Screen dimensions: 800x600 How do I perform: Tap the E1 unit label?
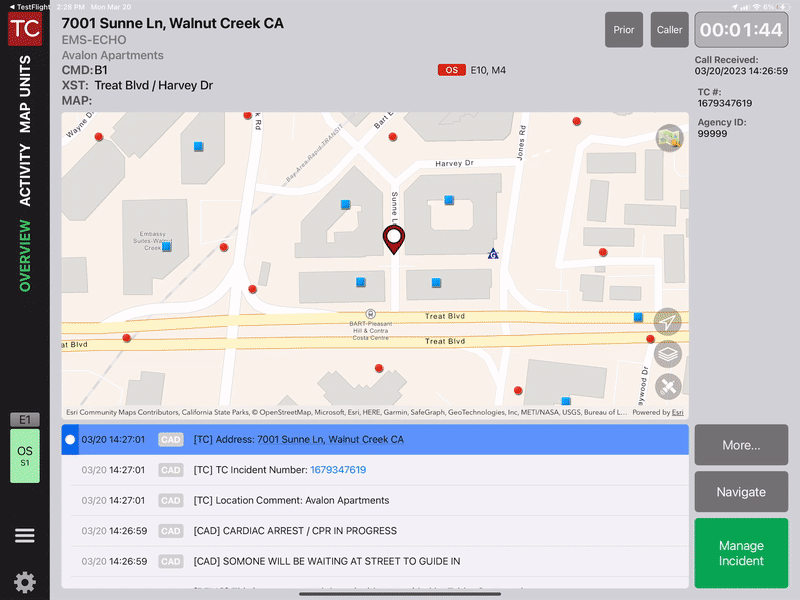coord(25,420)
